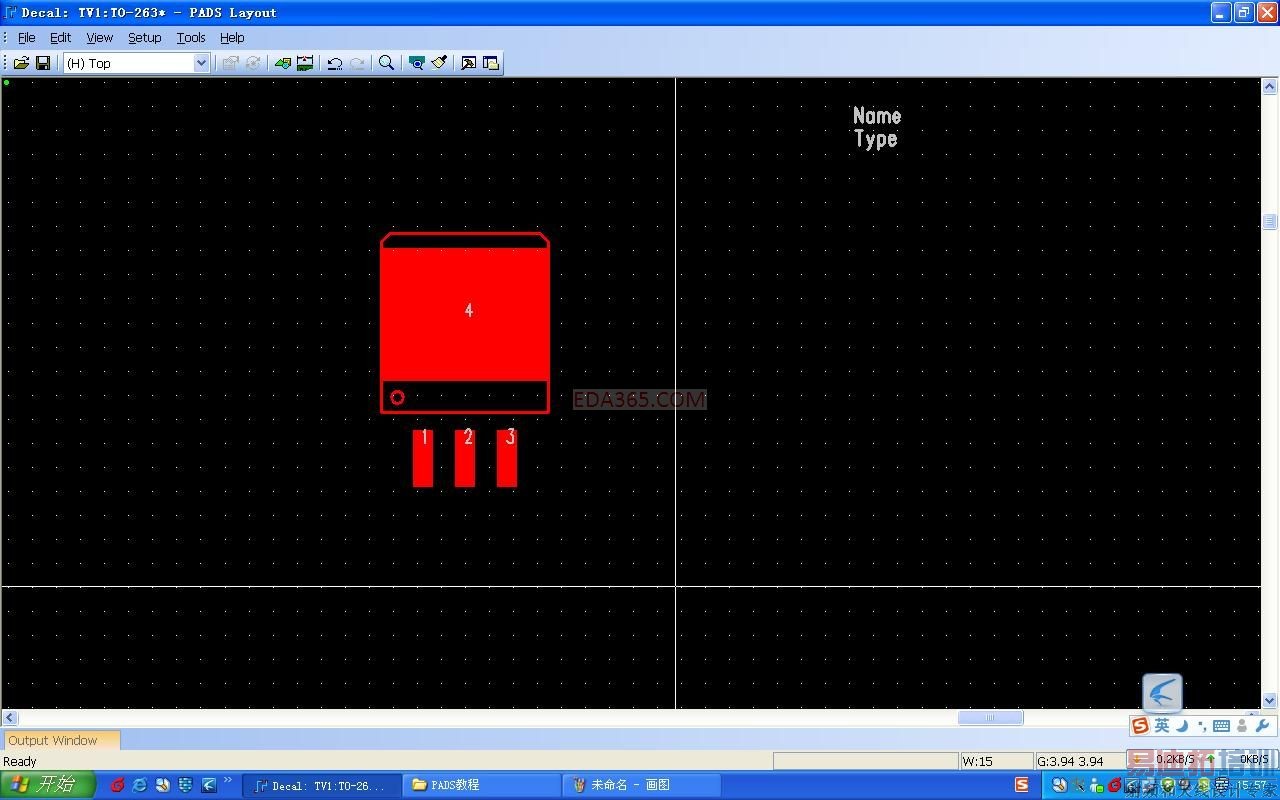Select the Name text label

pyautogui.click(x=877, y=116)
